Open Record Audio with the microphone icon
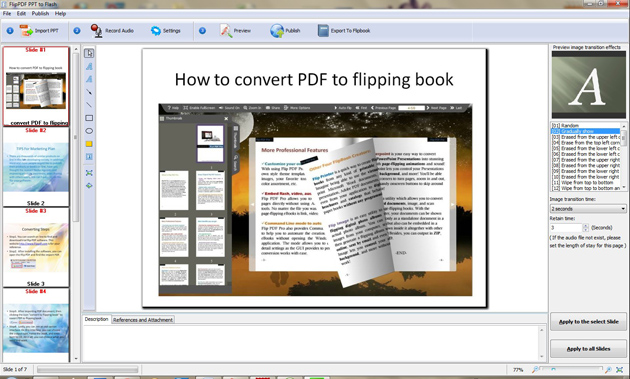 click(112, 31)
